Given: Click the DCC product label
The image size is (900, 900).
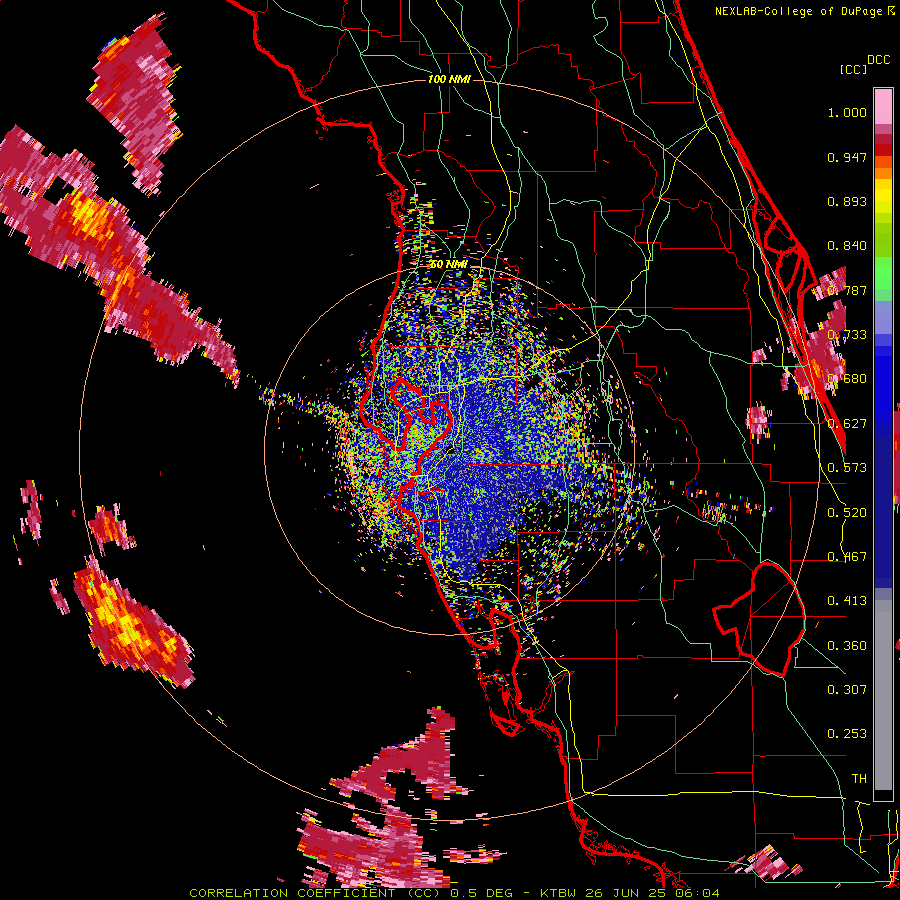Looking at the screenshot, I should 878,60.
